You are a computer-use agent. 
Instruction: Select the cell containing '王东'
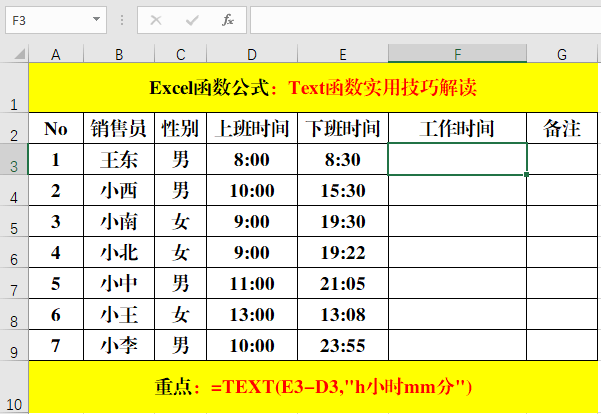pyautogui.click(x=119, y=159)
